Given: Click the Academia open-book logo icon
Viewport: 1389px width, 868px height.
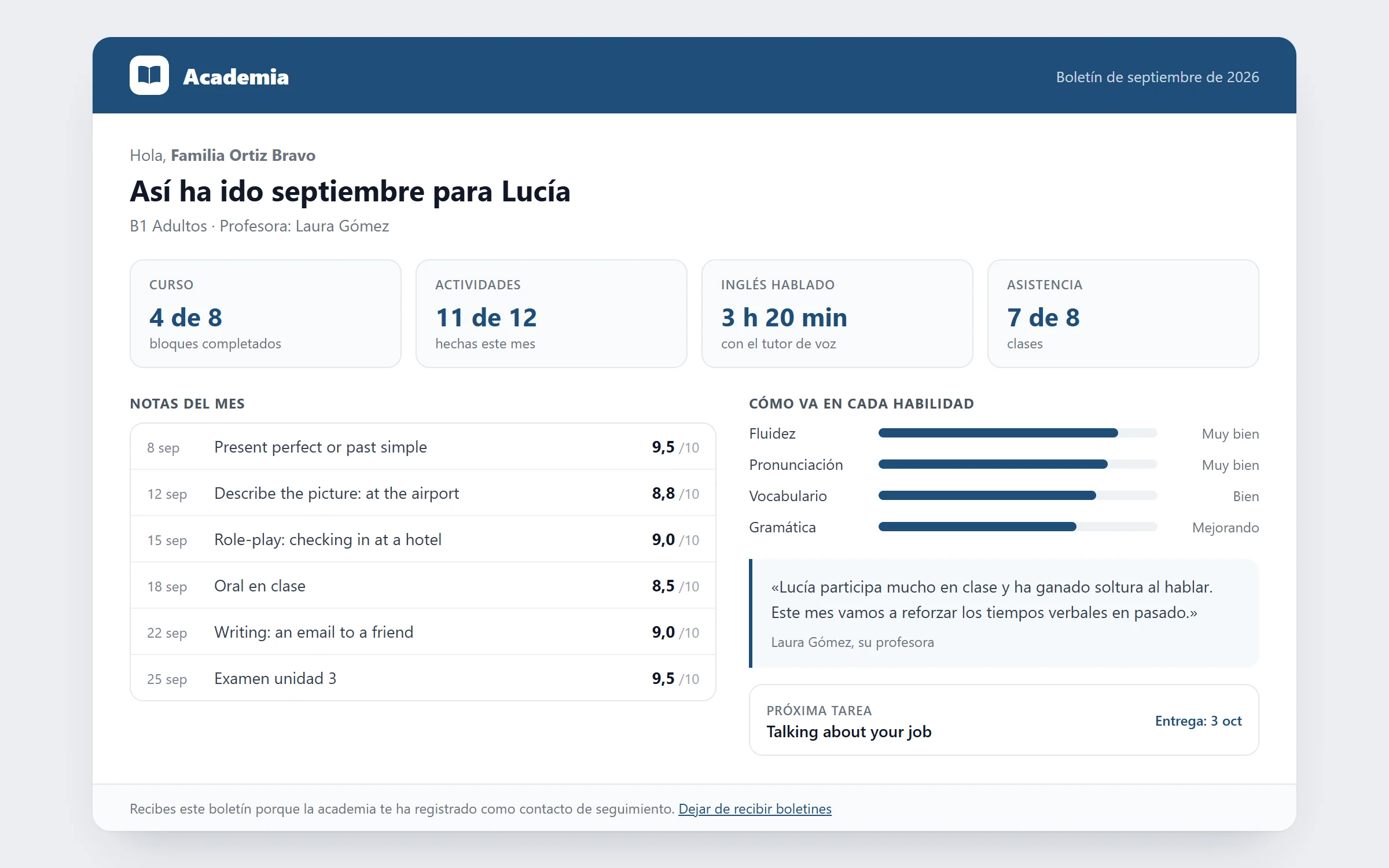Looking at the screenshot, I should coord(149,75).
